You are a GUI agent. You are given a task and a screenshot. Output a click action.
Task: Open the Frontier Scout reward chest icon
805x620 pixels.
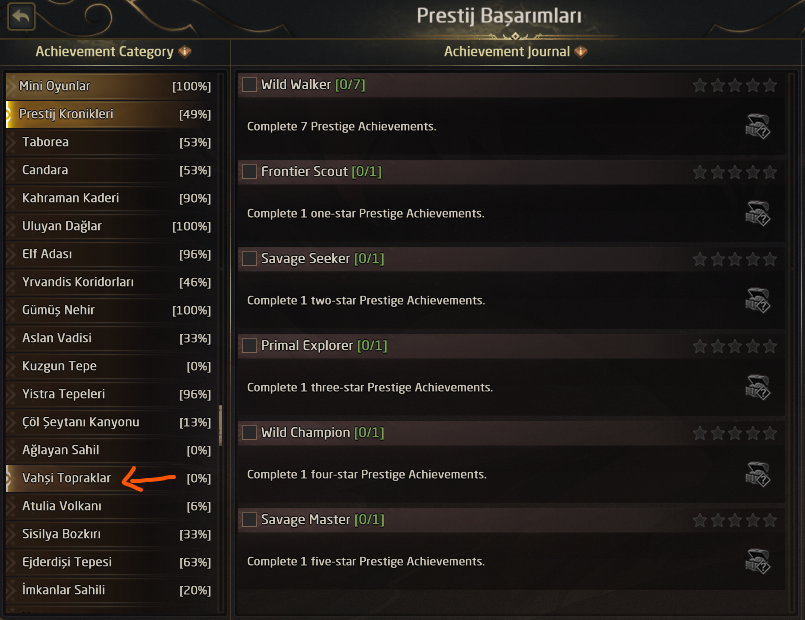757,214
